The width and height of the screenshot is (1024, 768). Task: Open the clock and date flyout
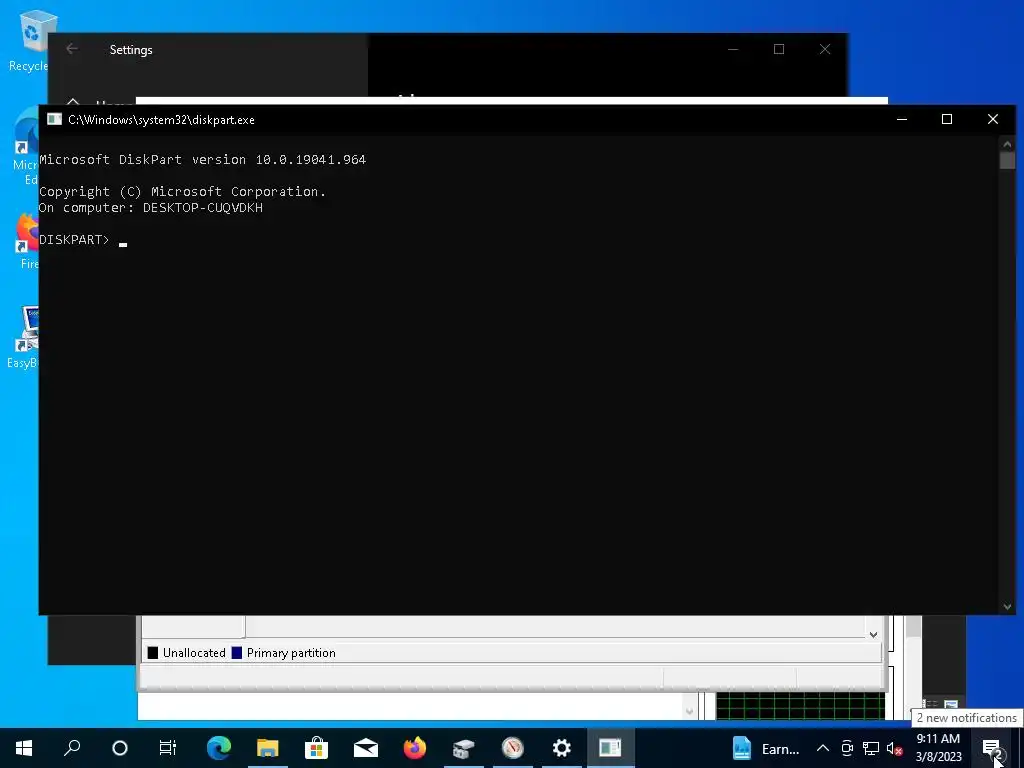938,748
